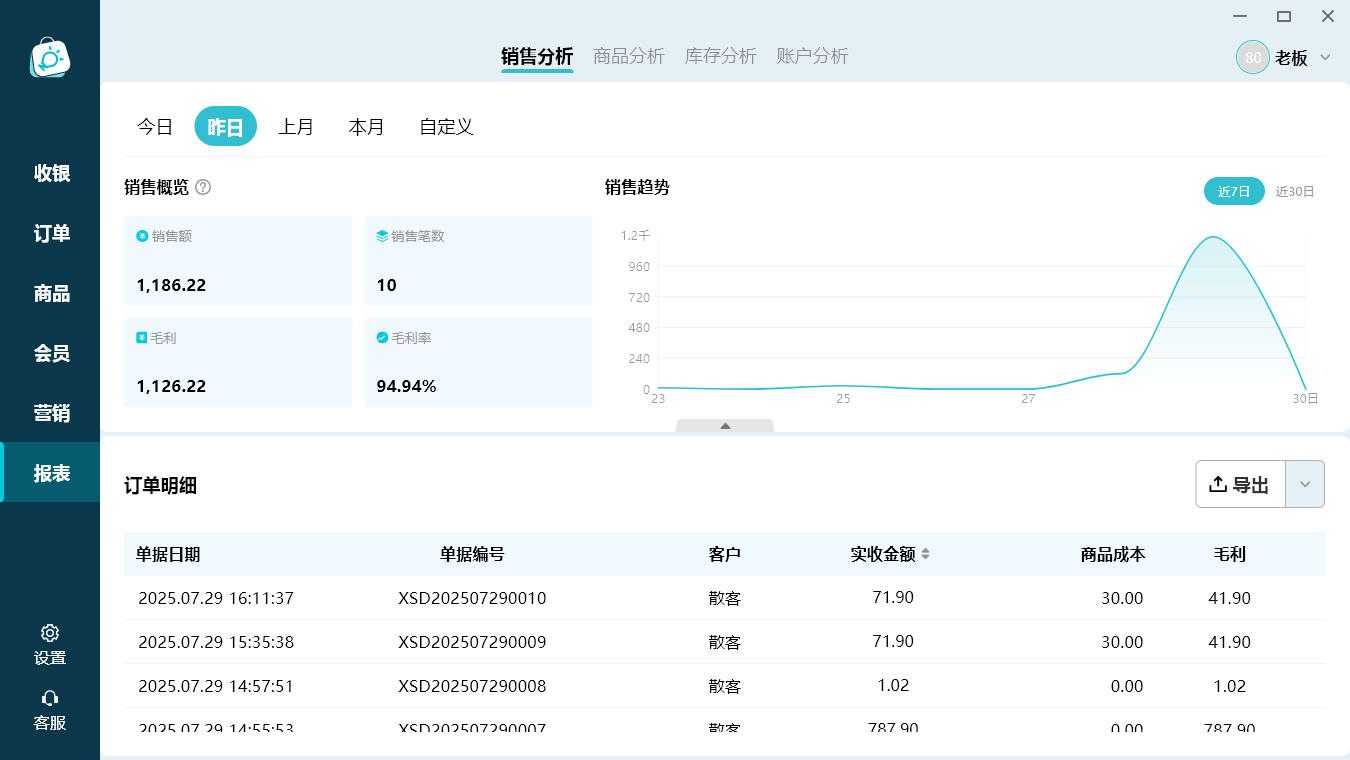Select 本月 date filter
This screenshot has height=760, width=1350.
(x=367, y=127)
